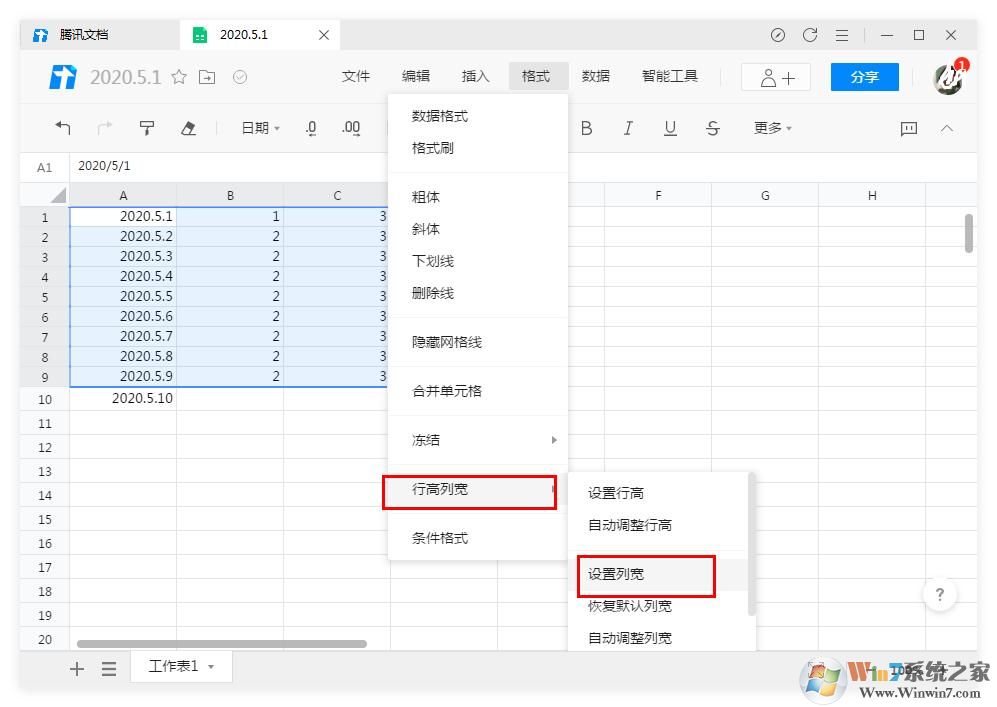Click the Redo icon
Screen dimensions: 997x707
pyautogui.click(x=104, y=128)
